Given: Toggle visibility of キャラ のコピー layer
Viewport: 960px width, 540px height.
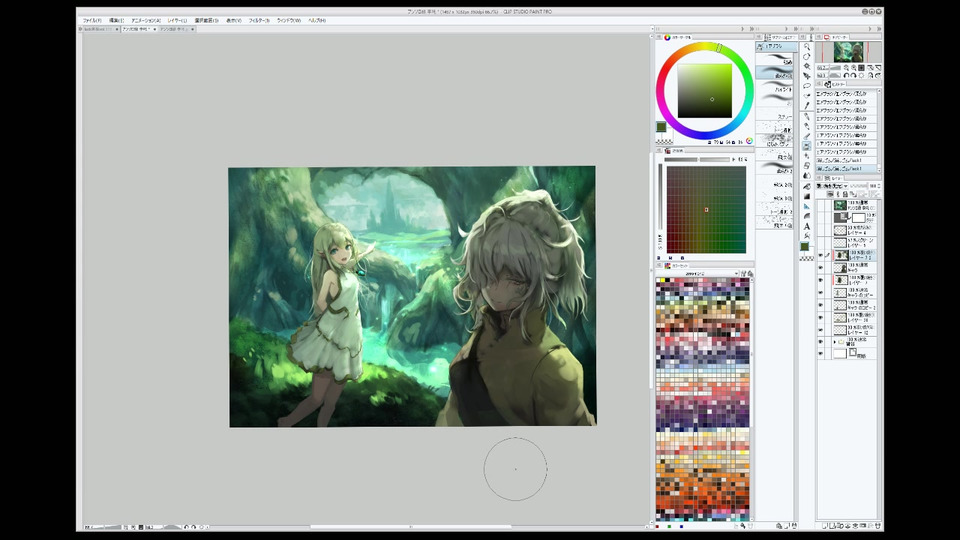Looking at the screenshot, I should [821, 293].
